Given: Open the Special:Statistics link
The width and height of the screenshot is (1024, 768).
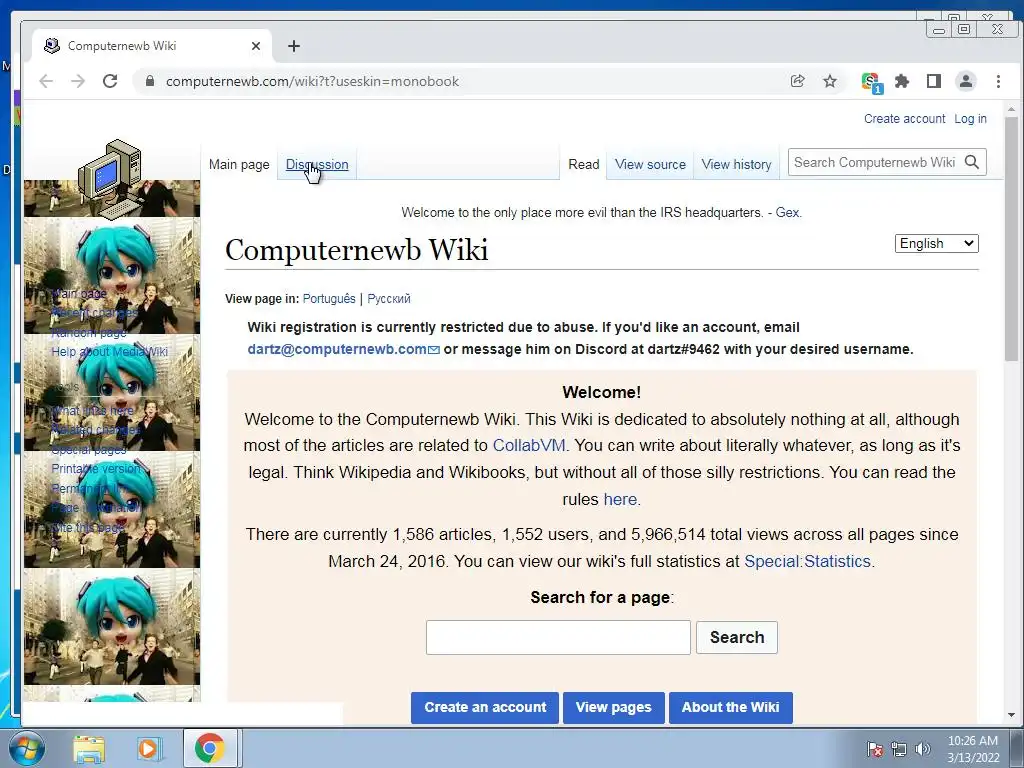Looking at the screenshot, I should pyautogui.click(x=807, y=561).
